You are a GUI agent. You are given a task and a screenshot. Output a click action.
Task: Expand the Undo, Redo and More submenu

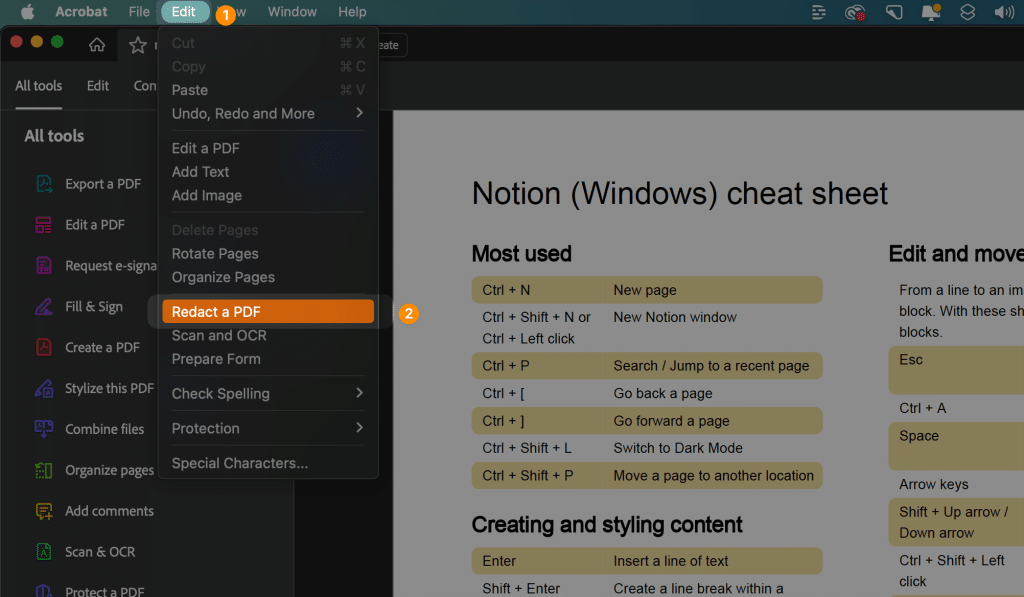[267, 114]
